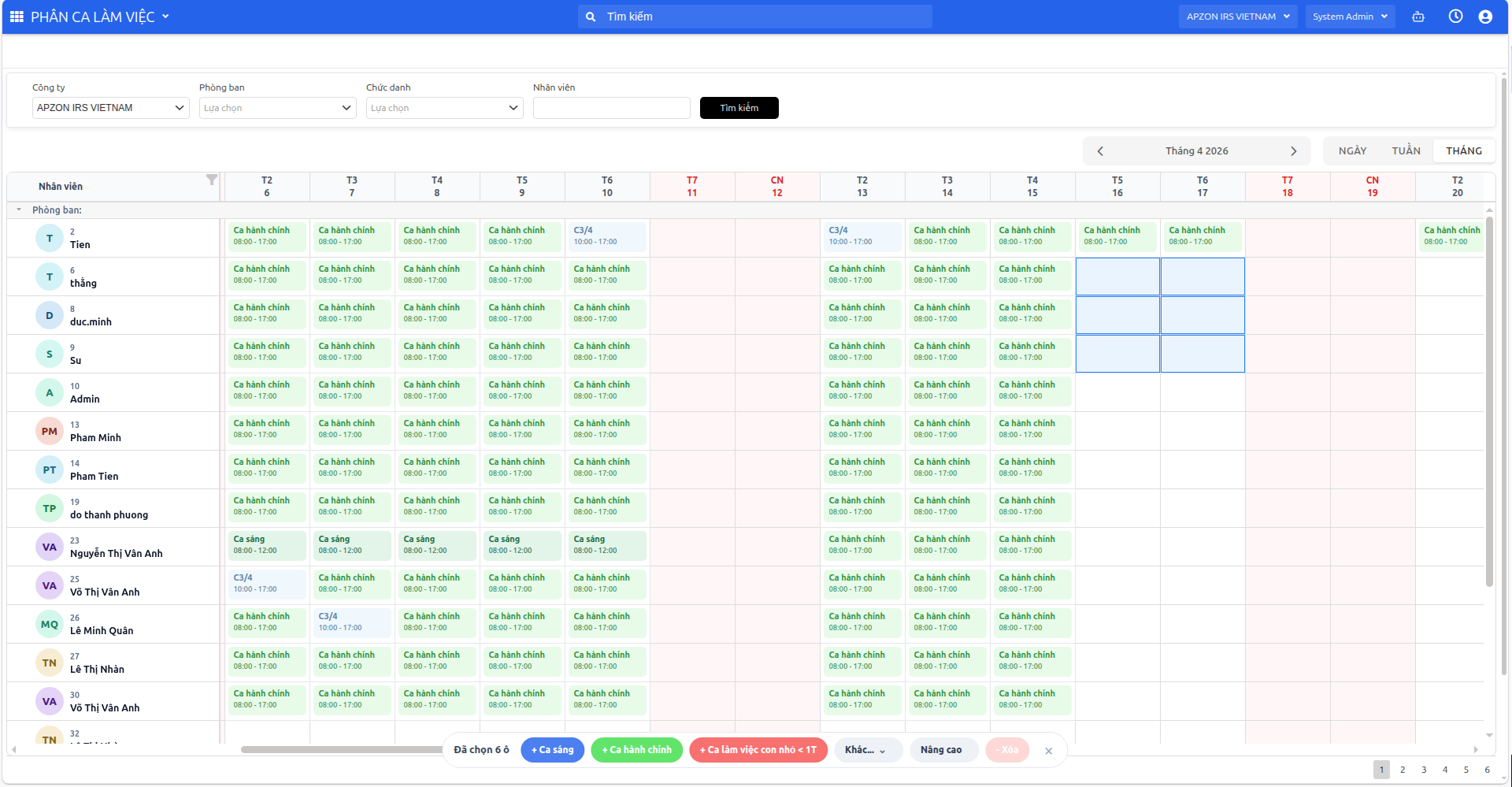Switch to NGÀY view

point(1352,150)
